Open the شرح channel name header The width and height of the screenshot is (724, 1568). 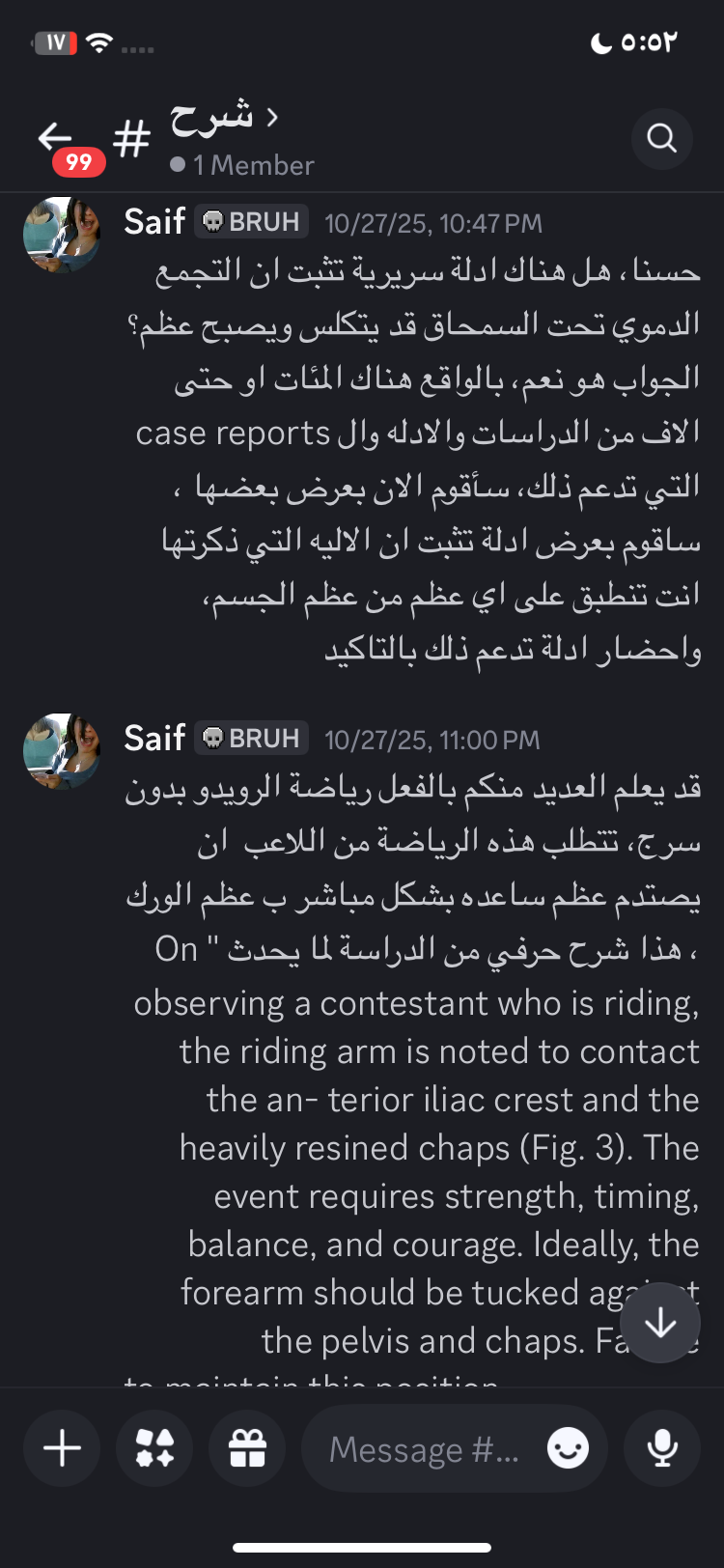point(212,118)
